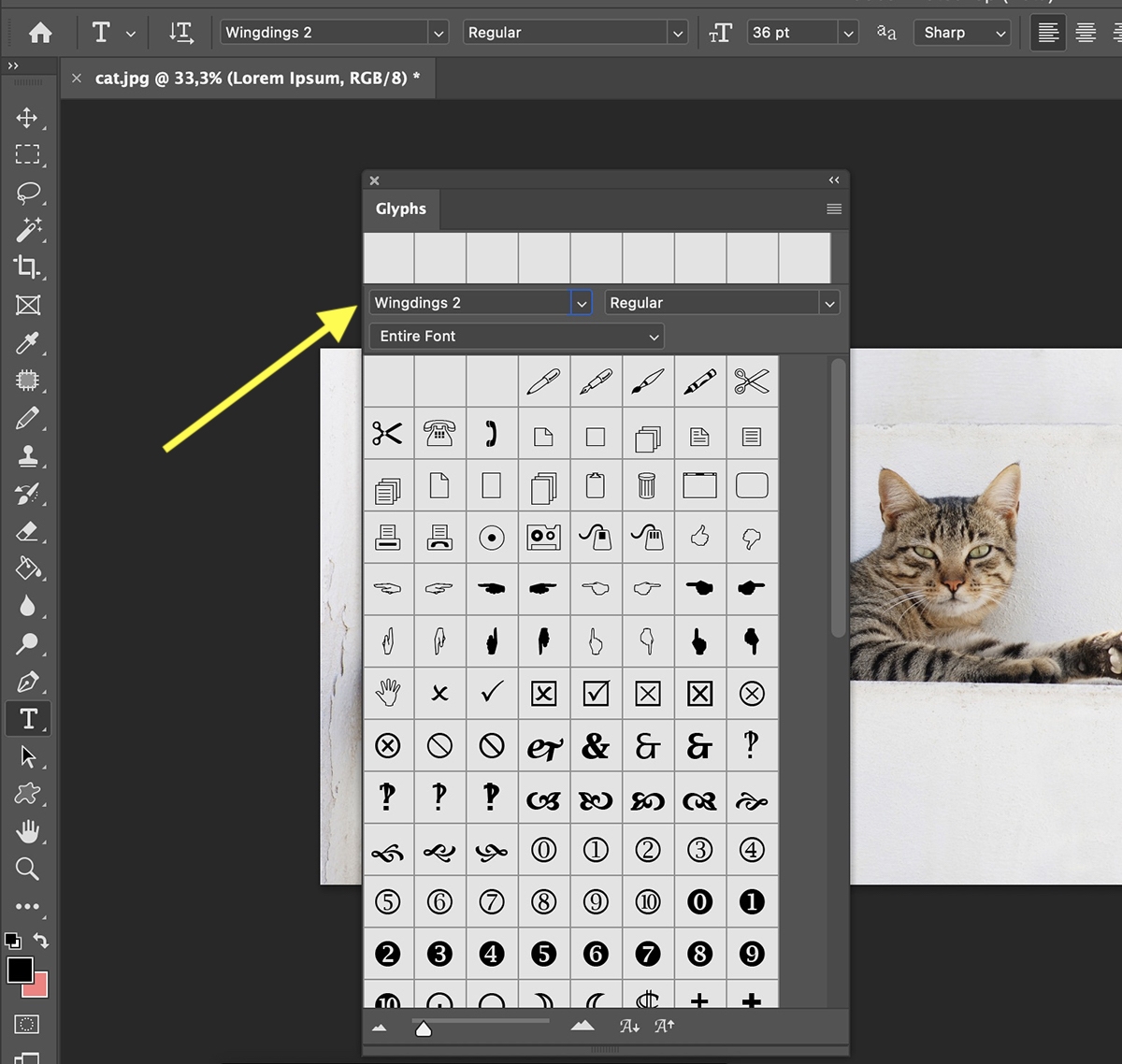The height and width of the screenshot is (1064, 1122).
Task: Swap foreground and background colors
Action: [41, 941]
